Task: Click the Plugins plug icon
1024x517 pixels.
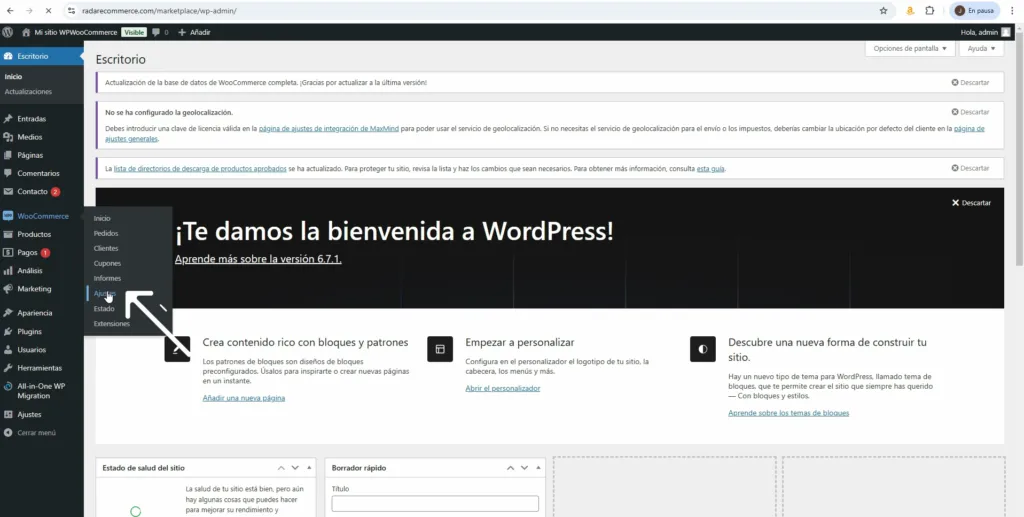Action: point(8,332)
